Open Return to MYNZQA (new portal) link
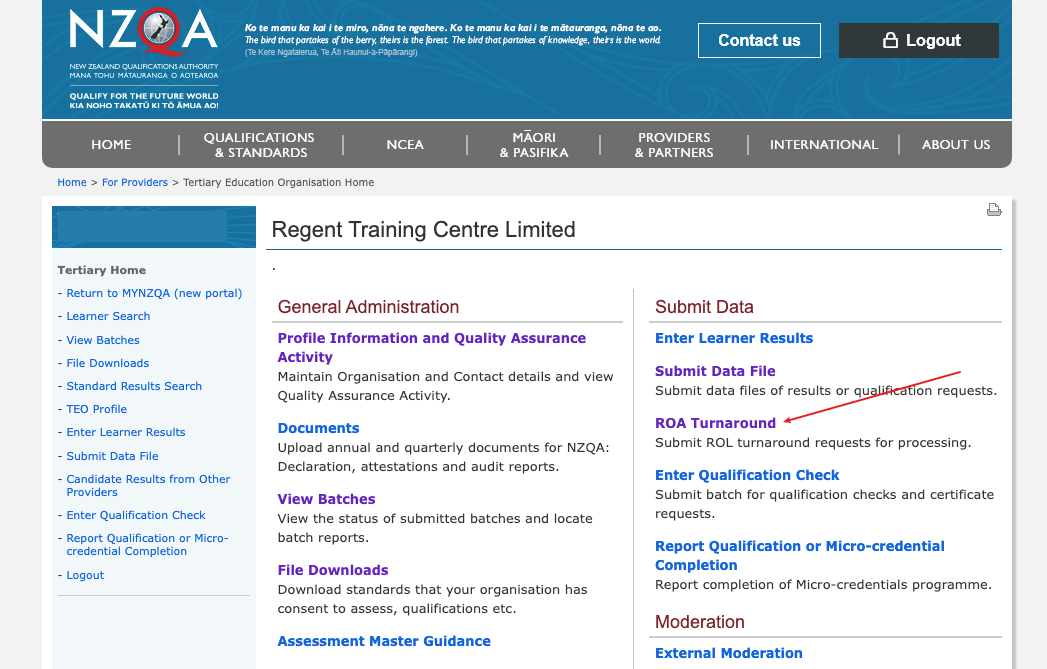1047x669 pixels. click(154, 293)
